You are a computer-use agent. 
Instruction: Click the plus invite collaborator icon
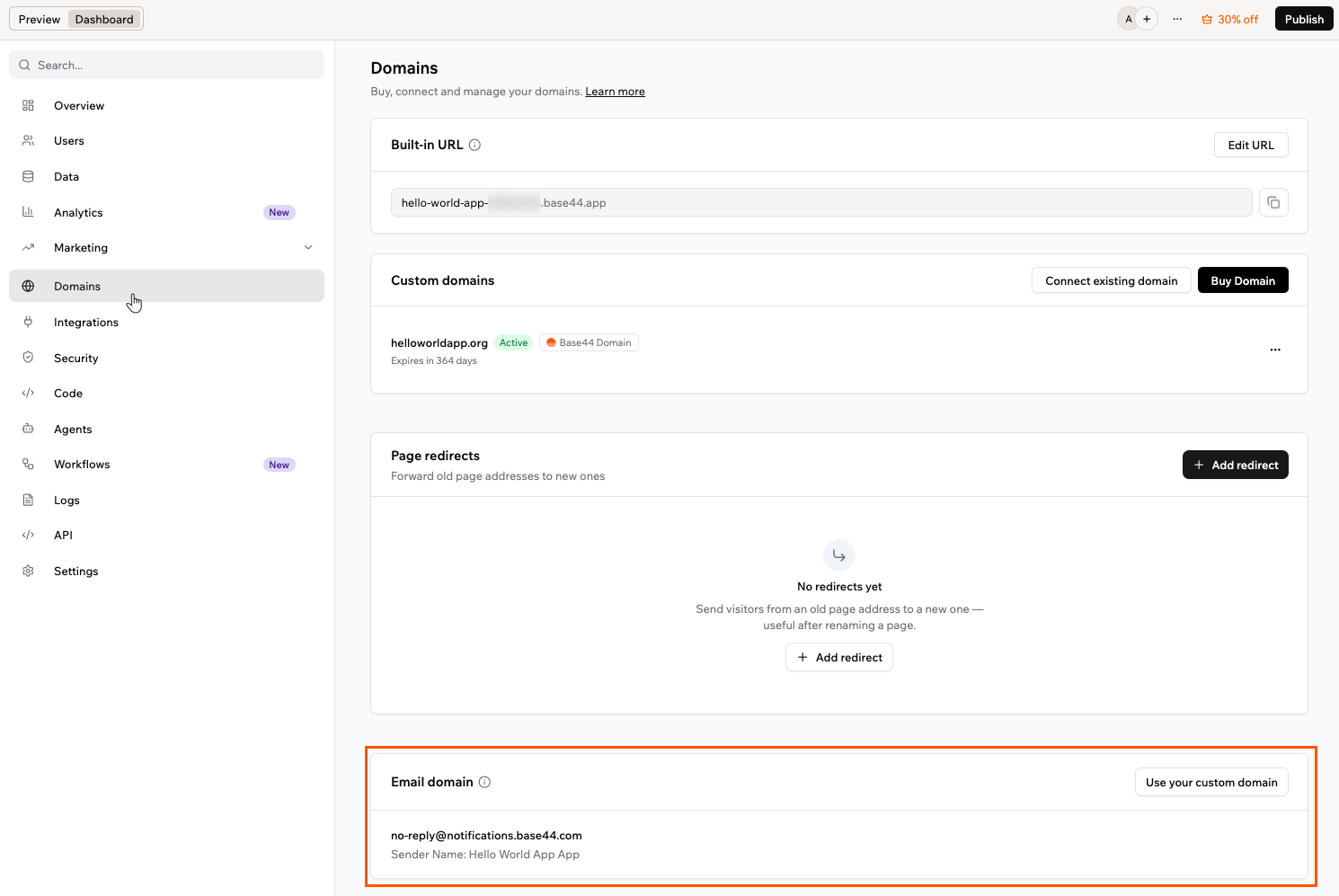[1147, 19]
